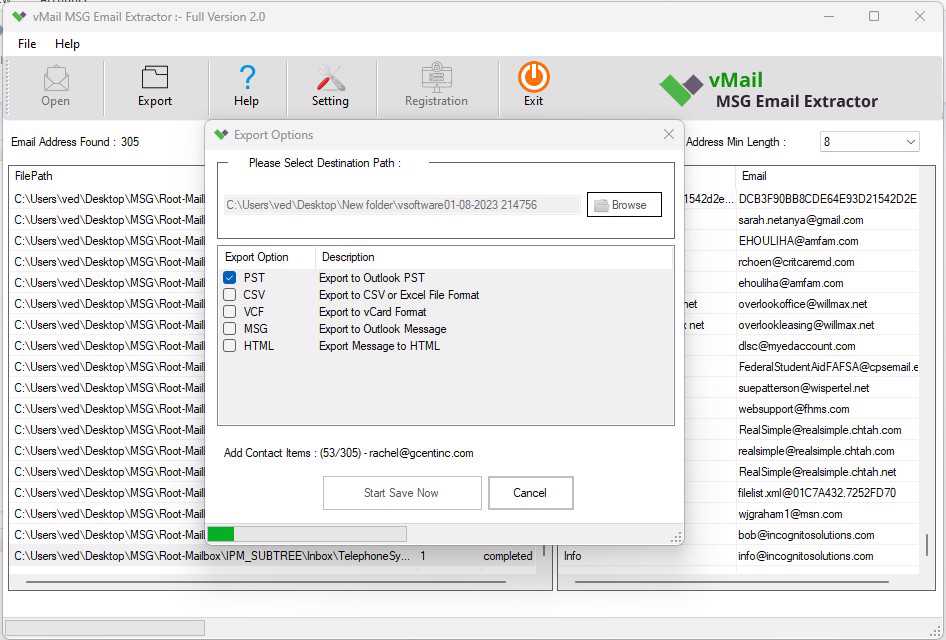The image size is (946, 640).
Task: Select EHOULIHA@amfam.com email row
Action: point(798,241)
